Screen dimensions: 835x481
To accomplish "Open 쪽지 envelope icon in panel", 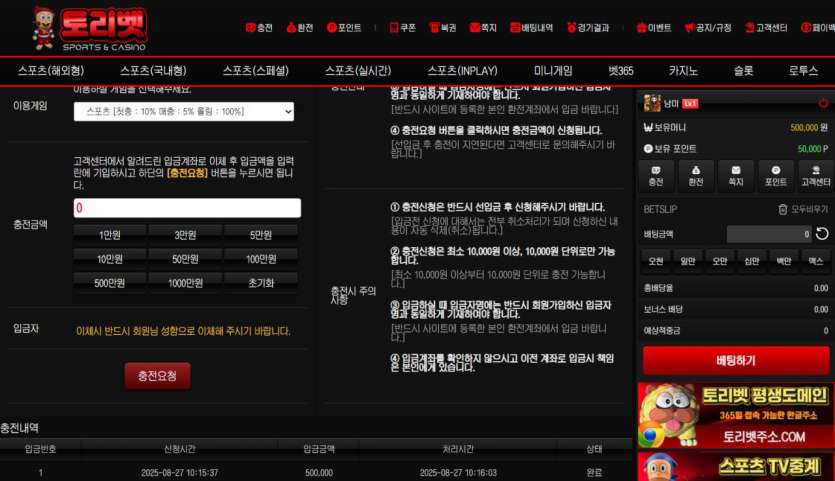I will (x=736, y=175).
